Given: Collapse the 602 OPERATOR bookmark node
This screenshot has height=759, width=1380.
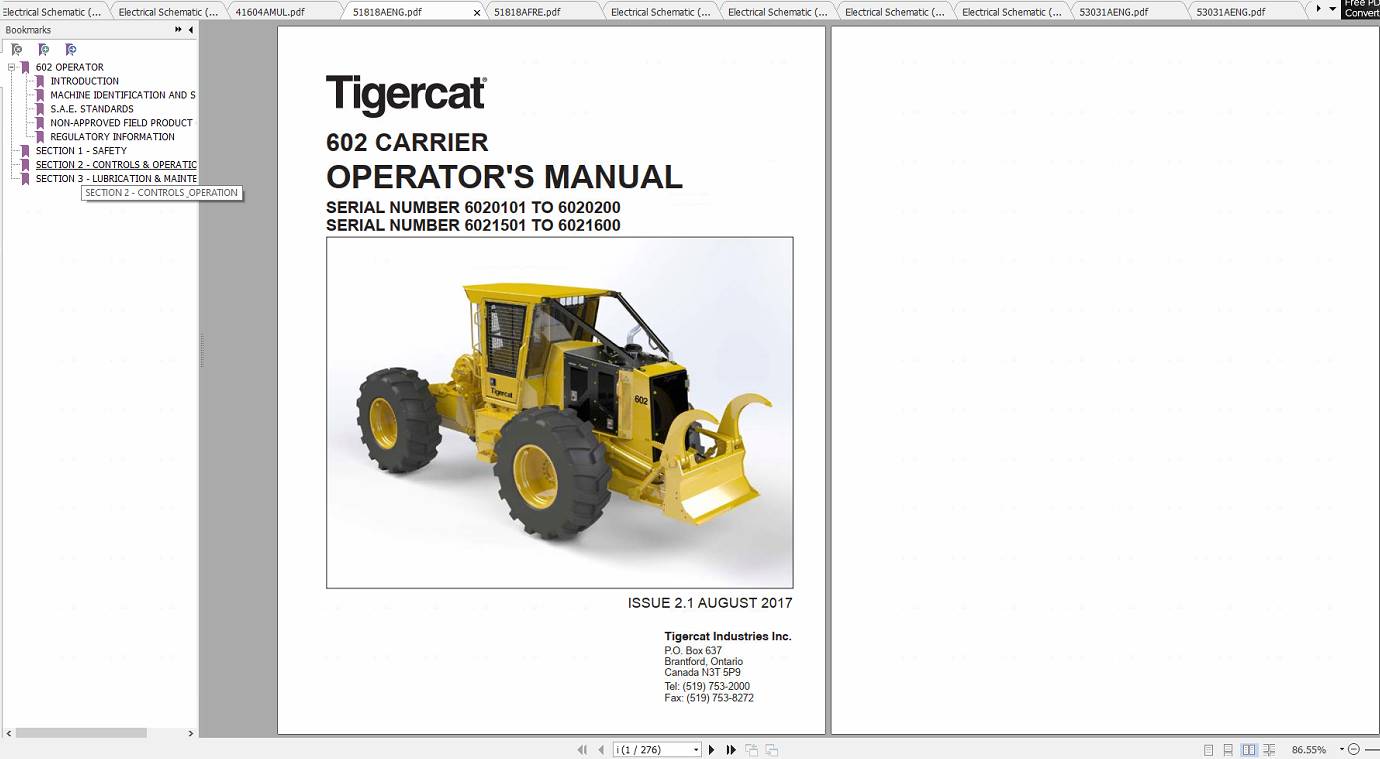Looking at the screenshot, I should [x=10, y=67].
